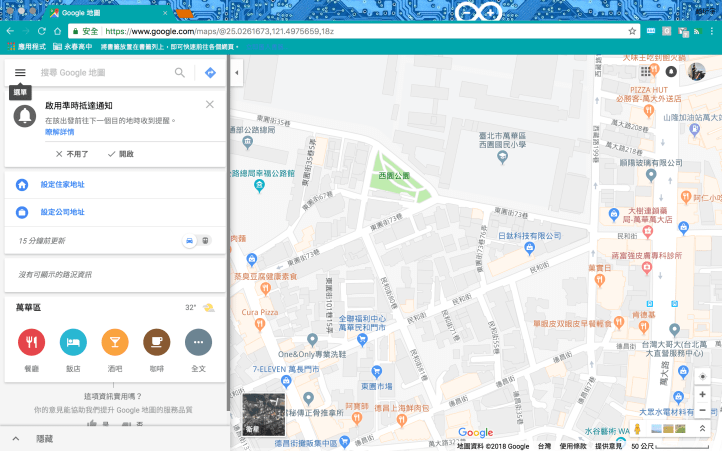Select 順陽玻璃有限公司 map pin
This screenshot has width=722, height=451.
point(651,175)
